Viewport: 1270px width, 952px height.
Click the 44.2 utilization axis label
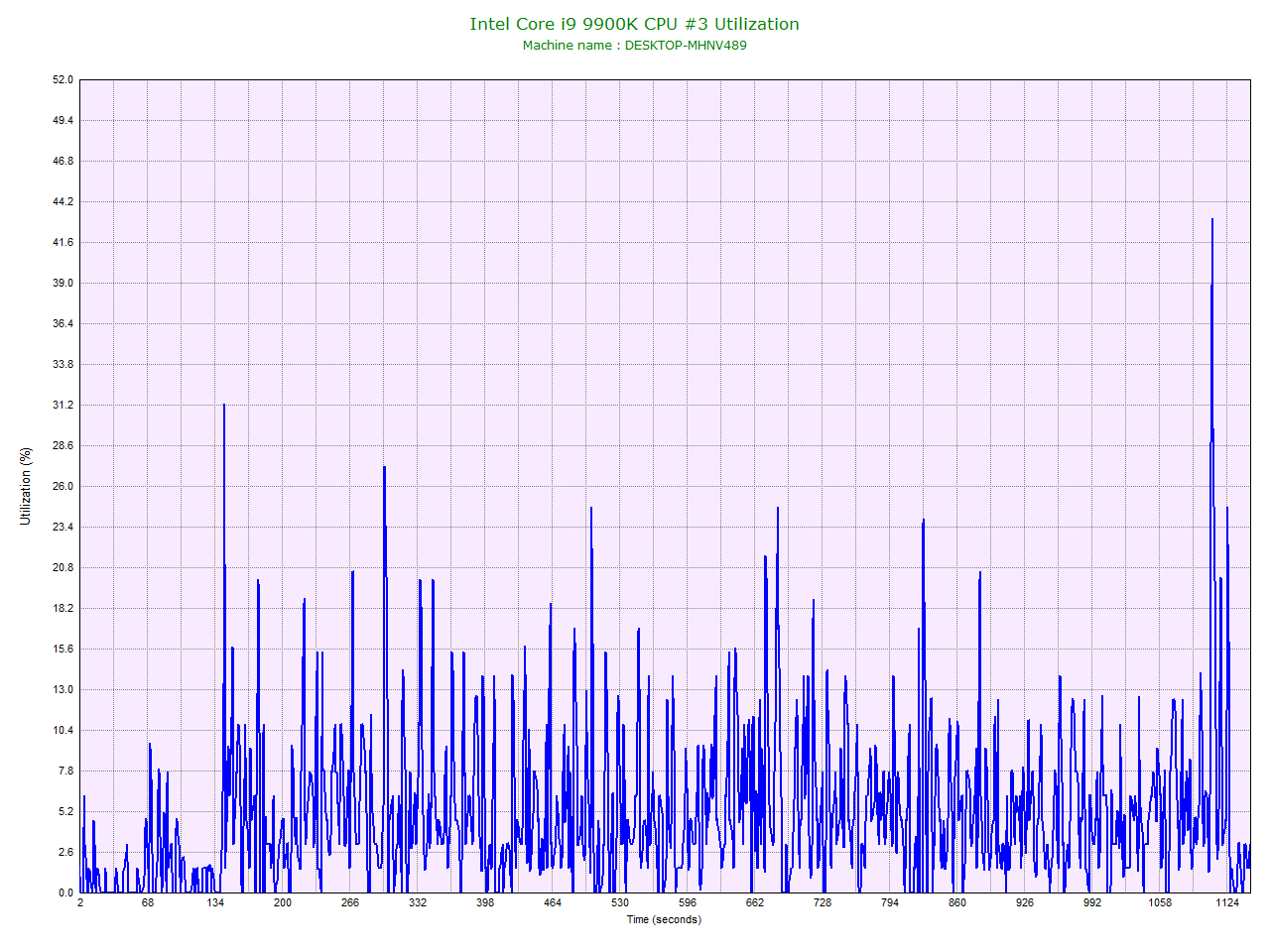[63, 201]
